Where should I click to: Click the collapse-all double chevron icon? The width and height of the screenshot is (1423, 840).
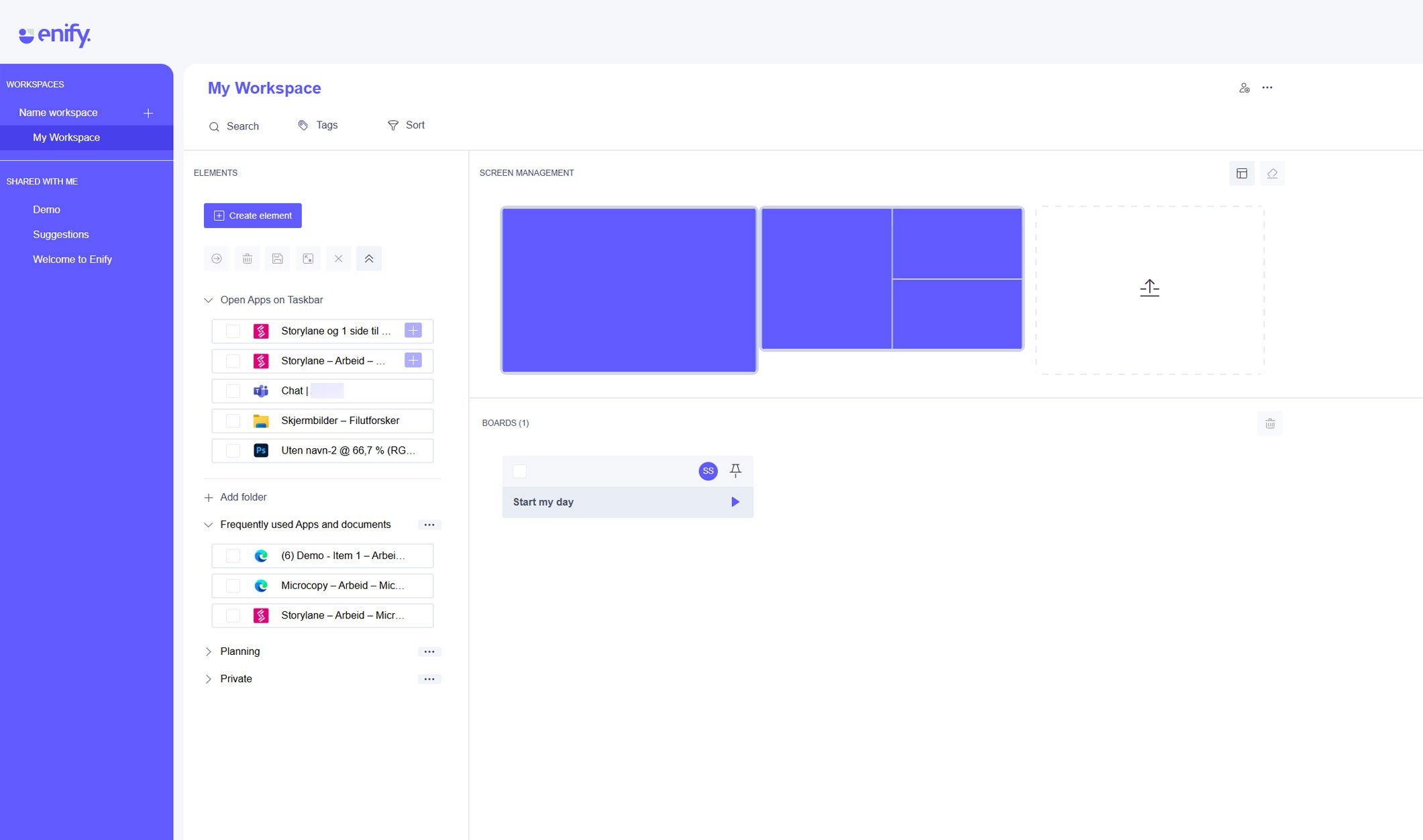(x=369, y=259)
